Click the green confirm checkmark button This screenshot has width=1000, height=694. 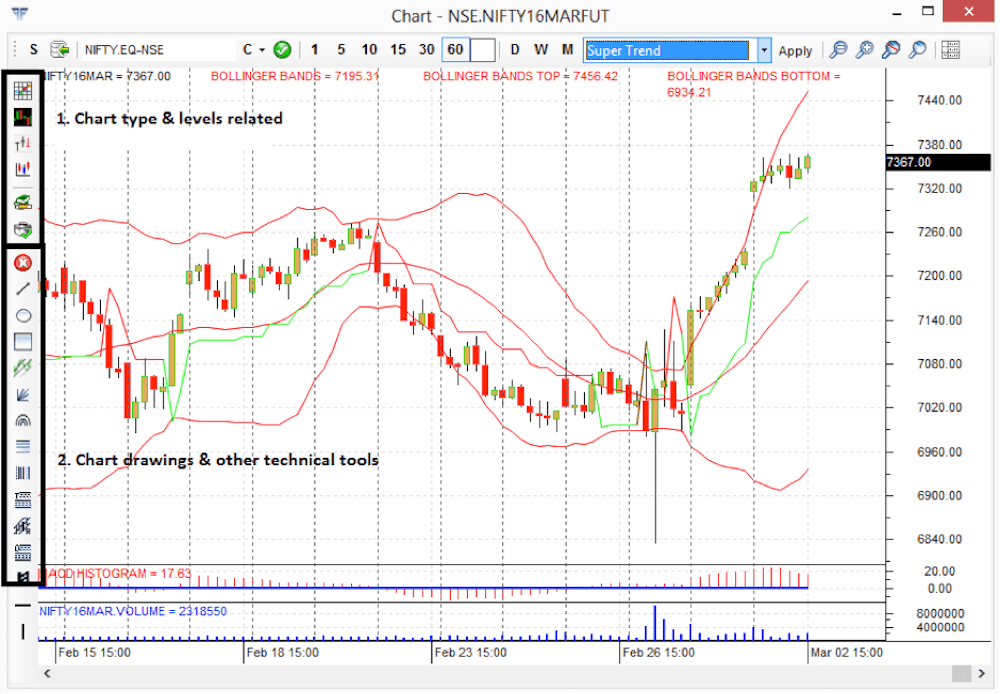(281, 49)
